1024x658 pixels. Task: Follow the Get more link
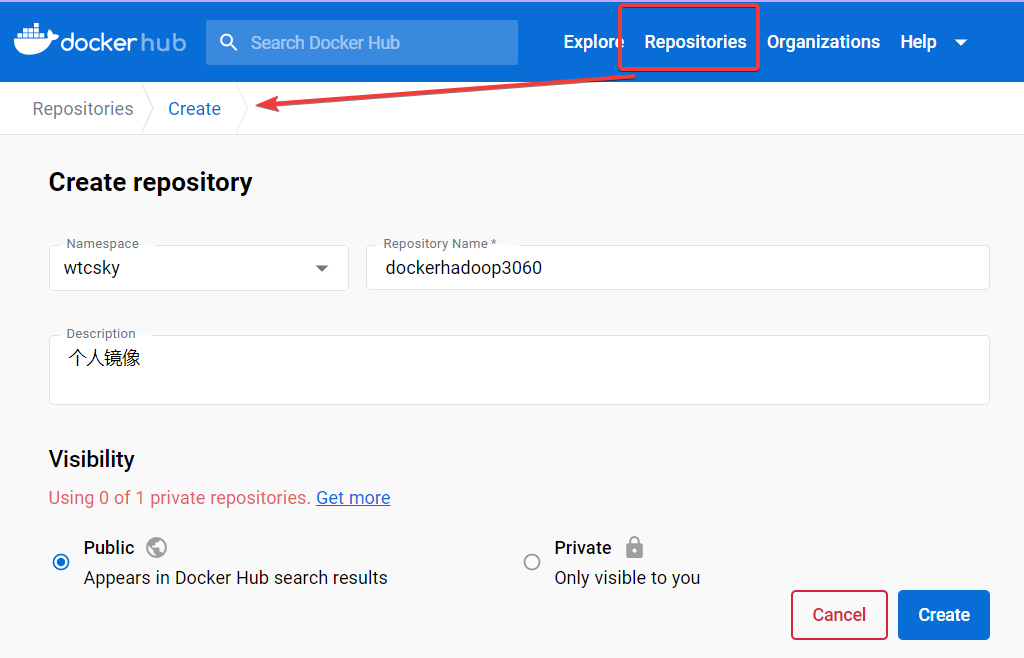353,497
